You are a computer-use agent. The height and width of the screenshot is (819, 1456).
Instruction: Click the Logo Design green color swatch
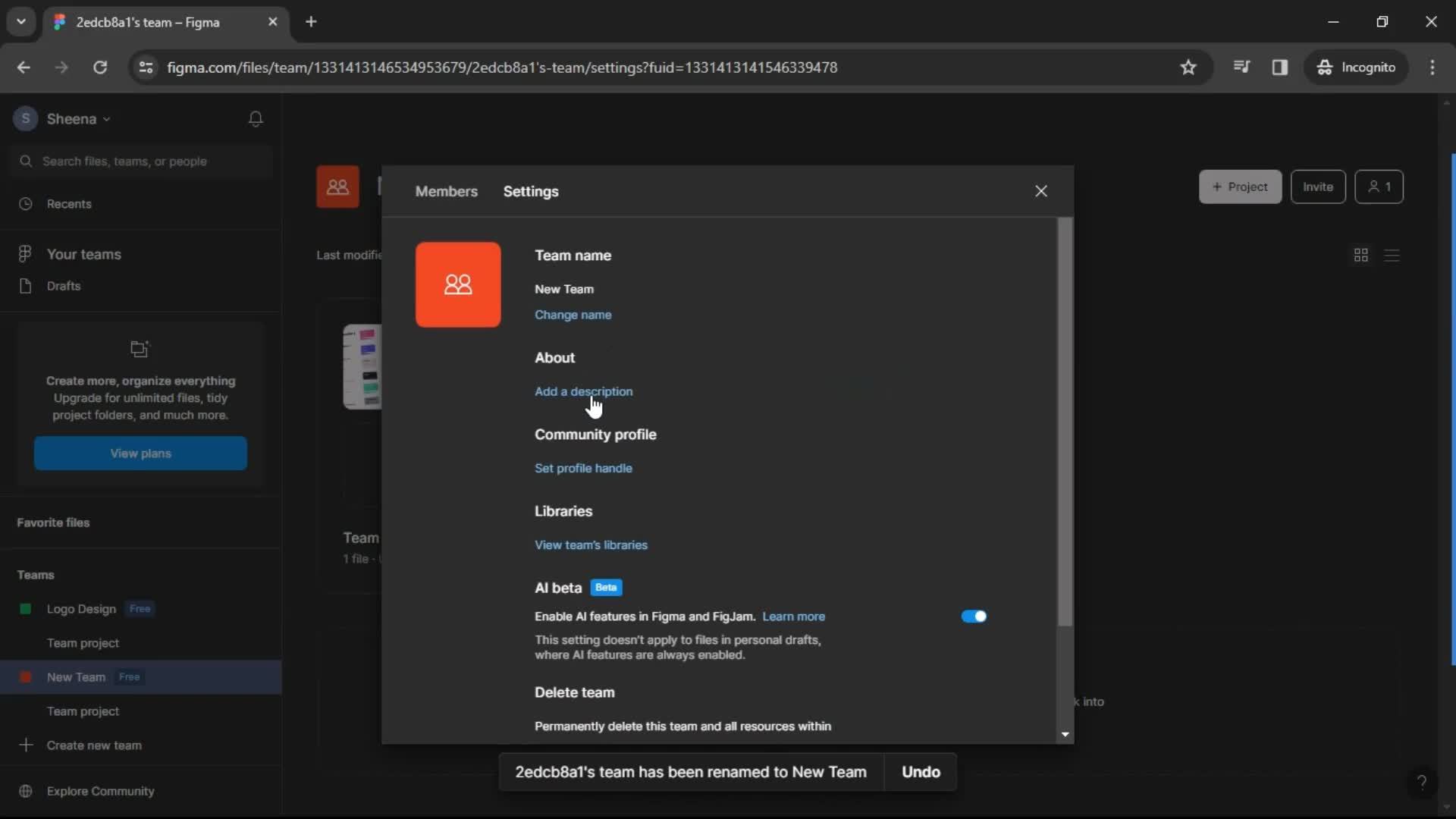point(26,609)
